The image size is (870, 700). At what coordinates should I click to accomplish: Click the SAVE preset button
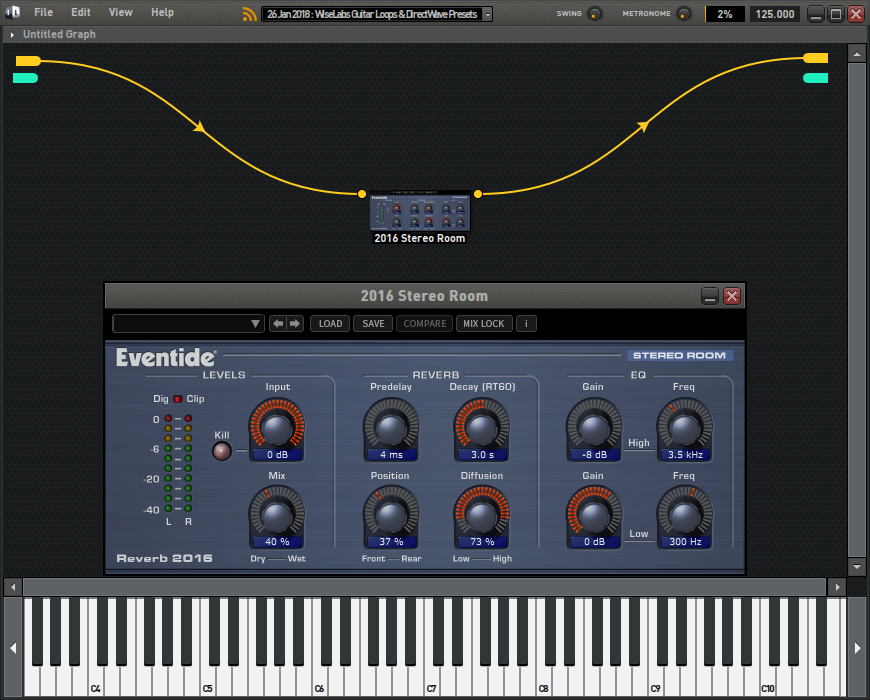[x=373, y=323]
